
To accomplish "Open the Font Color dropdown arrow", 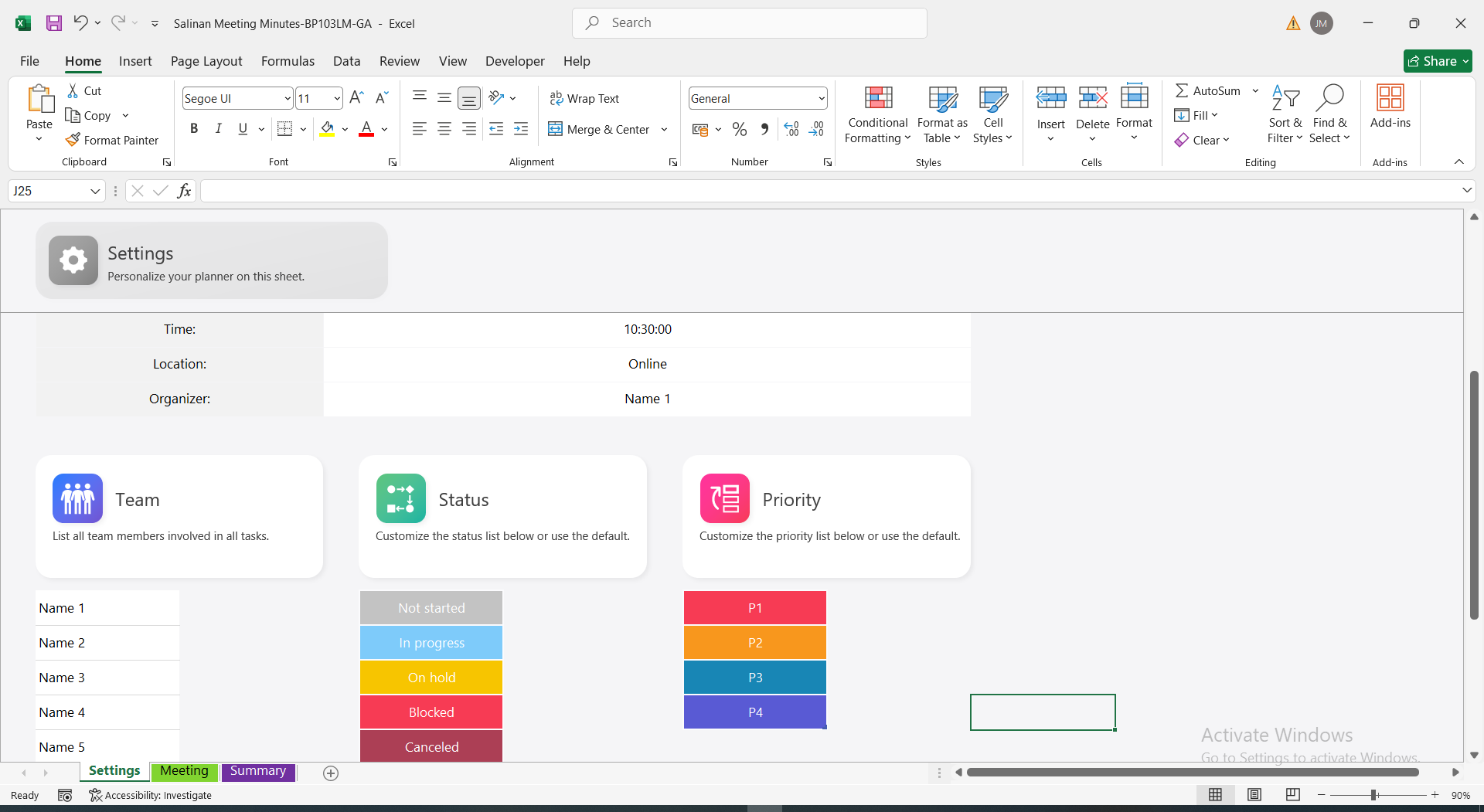I will pos(385,129).
